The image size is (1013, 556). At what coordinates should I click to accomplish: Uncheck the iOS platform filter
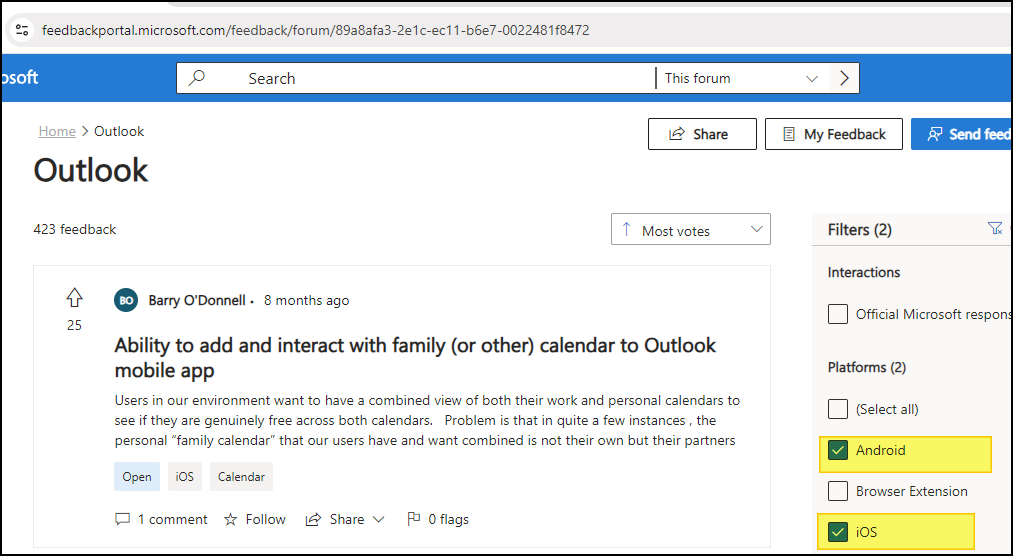[x=838, y=532]
